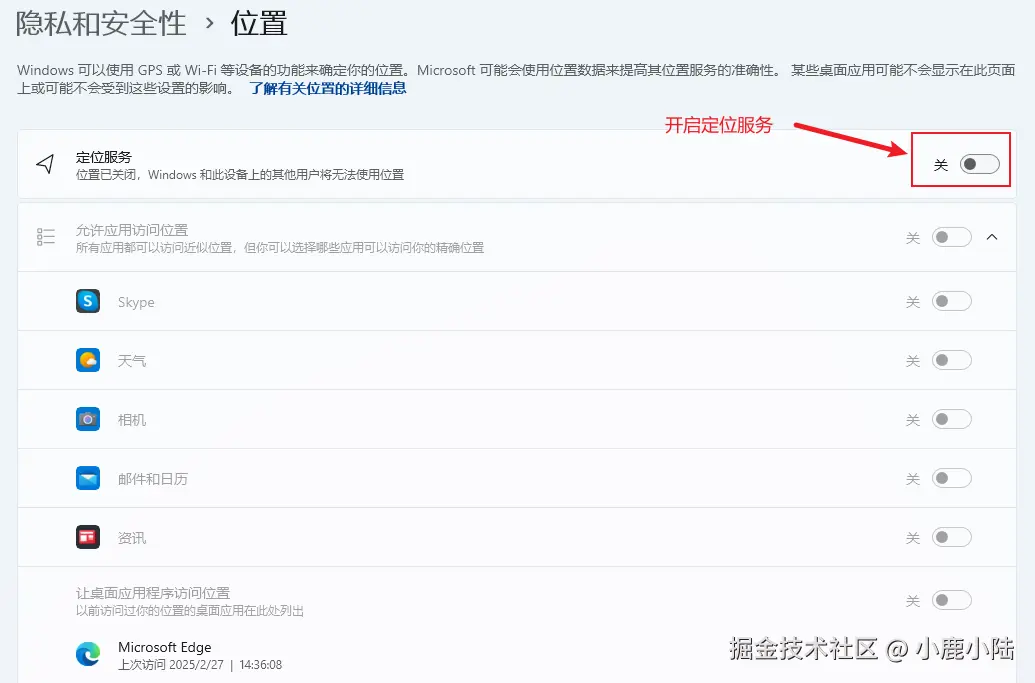The image size is (1035, 683).
Task: Click the 相机 (Camera) app icon
Action: coord(87,419)
